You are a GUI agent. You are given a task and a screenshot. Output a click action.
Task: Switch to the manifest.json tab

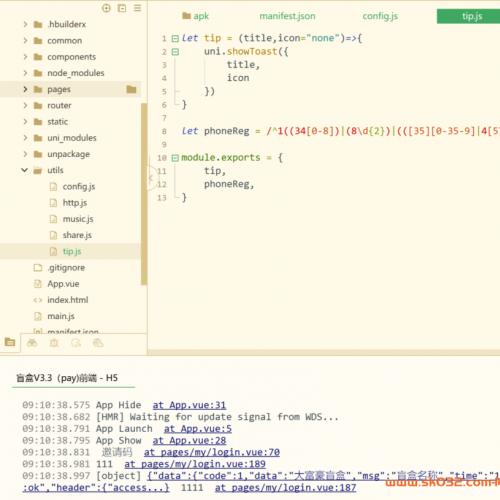tap(287, 16)
